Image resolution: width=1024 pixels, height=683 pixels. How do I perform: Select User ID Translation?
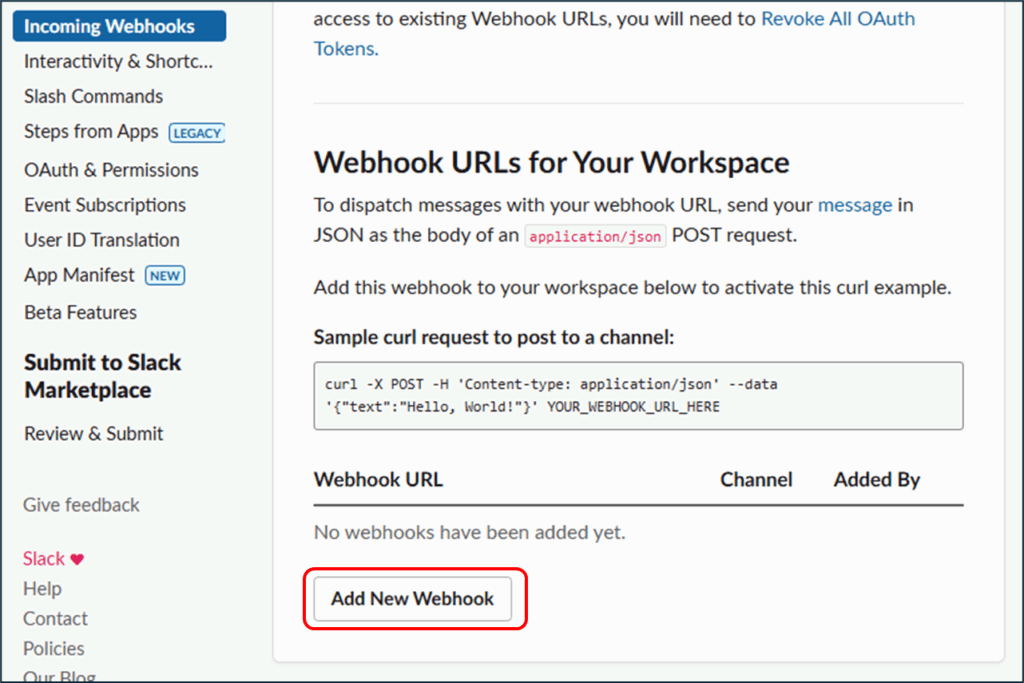coord(102,240)
